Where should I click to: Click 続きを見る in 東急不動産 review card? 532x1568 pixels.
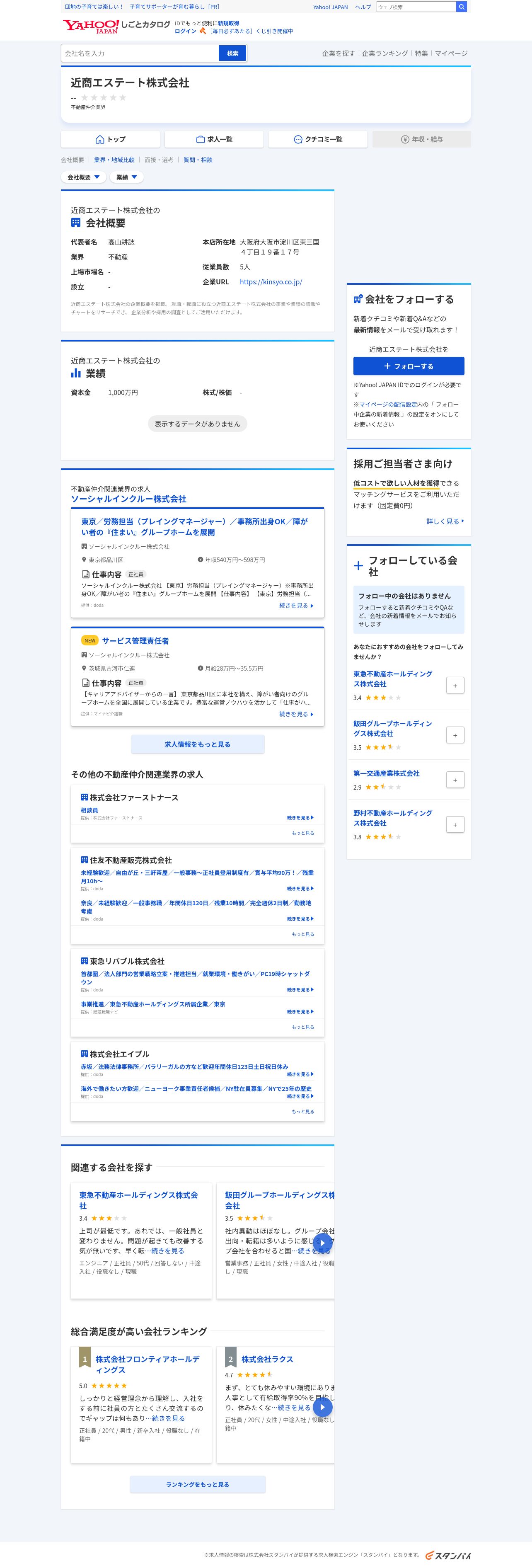point(167,1250)
